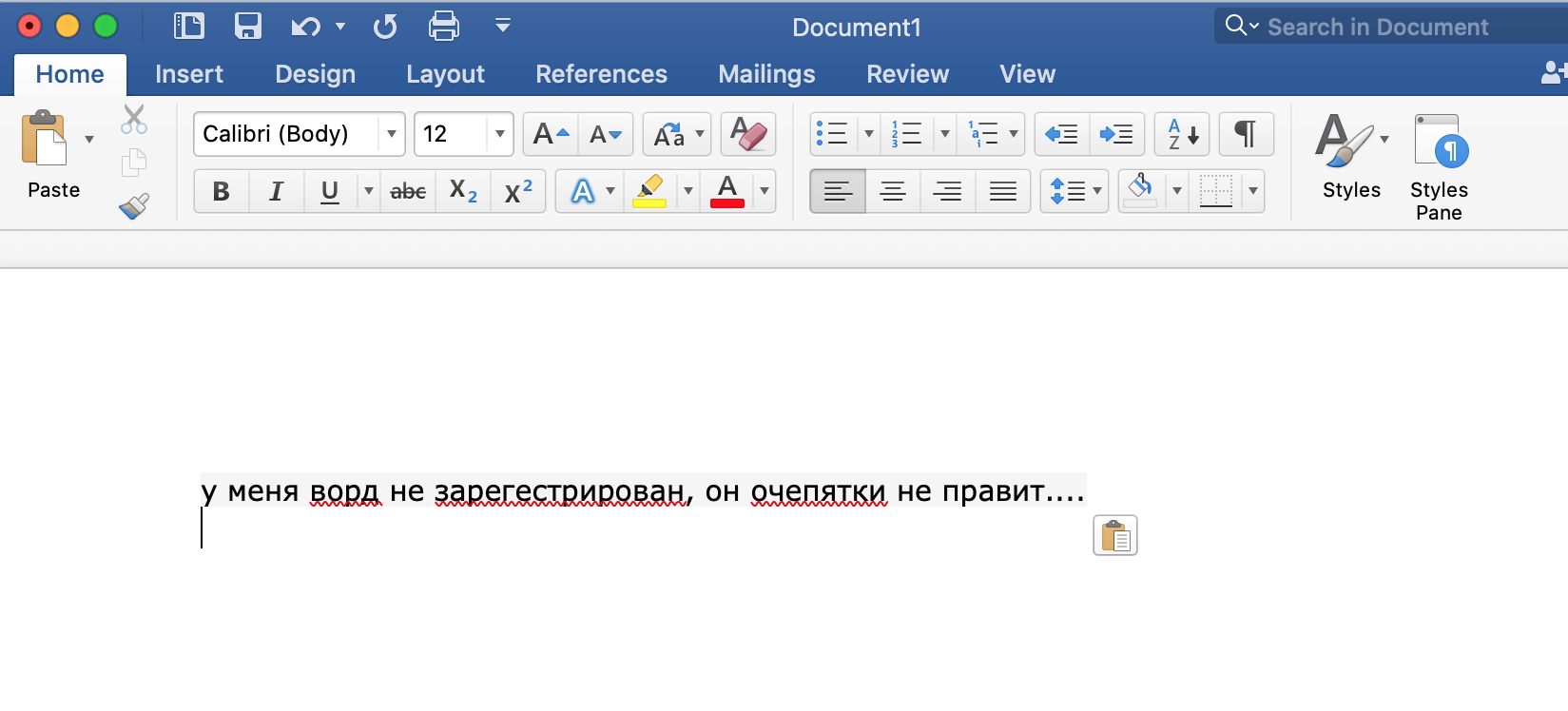Apply paragraph shading with paint bucket
Screen dimensions: 1568x711
pos(1141,191)
